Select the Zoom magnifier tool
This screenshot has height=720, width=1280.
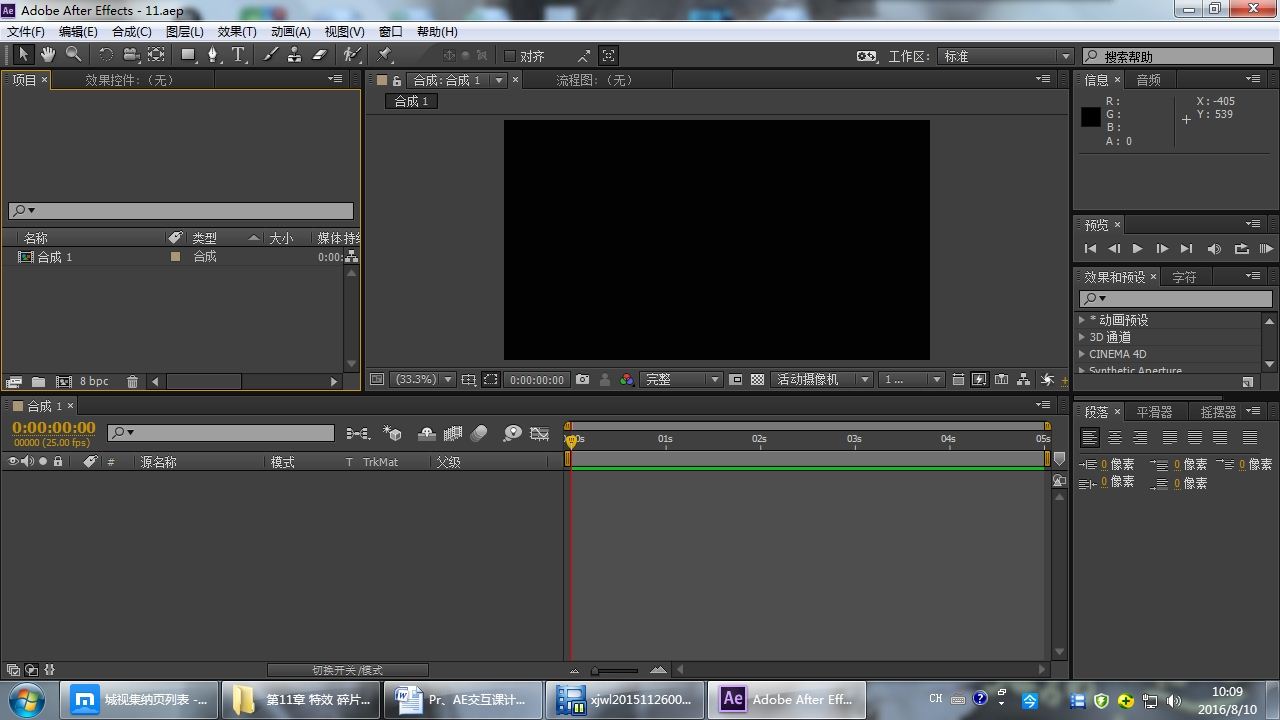[73, 55]
